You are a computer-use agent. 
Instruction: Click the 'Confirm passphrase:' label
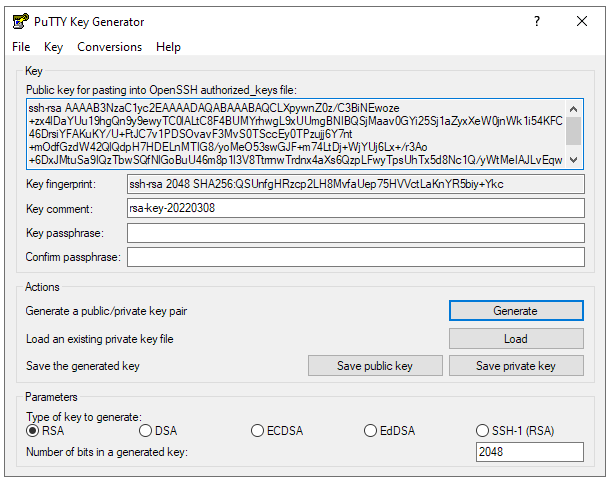73,257
